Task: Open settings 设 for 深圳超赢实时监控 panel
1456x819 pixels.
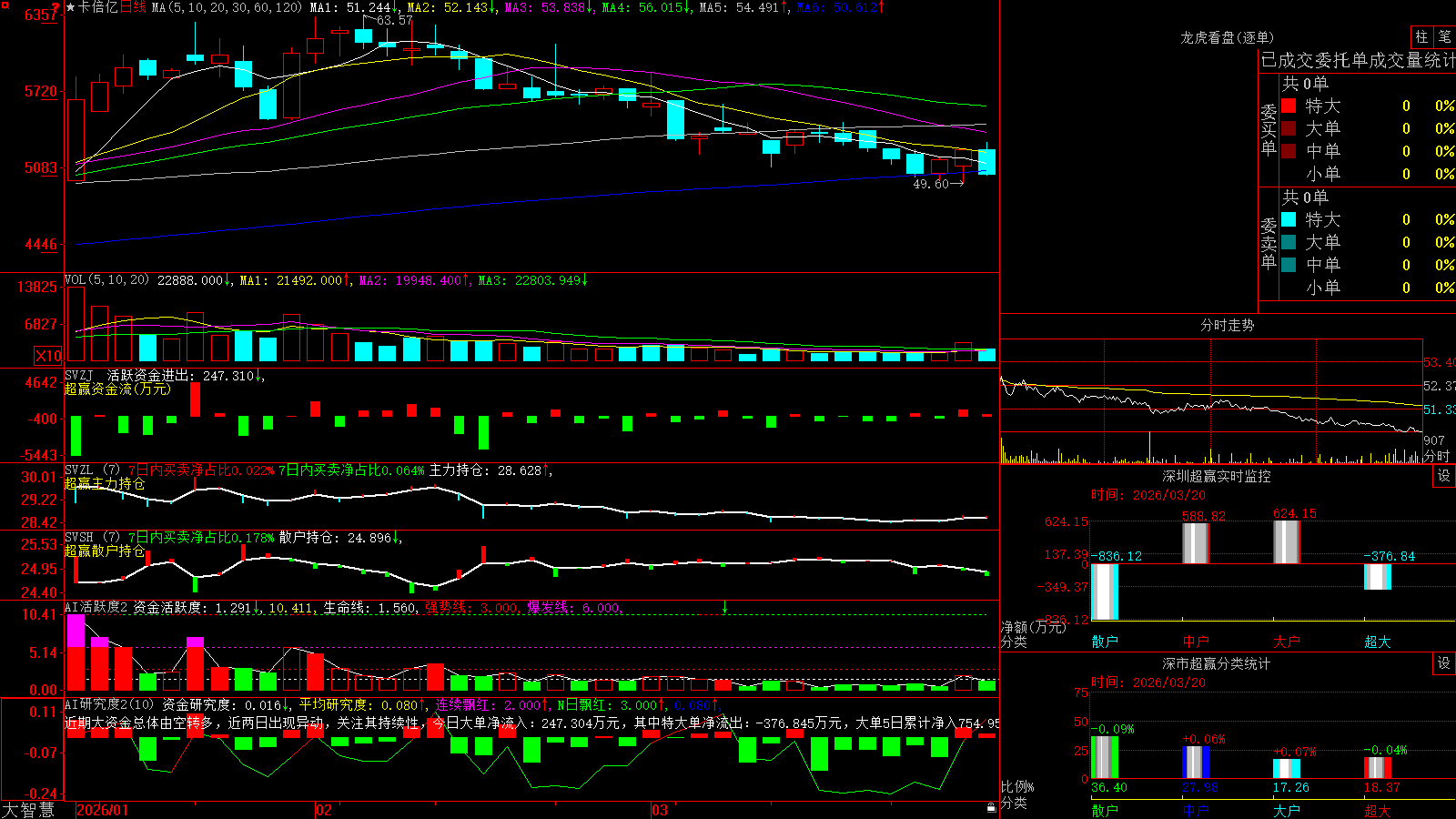Action: (x=1444, y=476)
